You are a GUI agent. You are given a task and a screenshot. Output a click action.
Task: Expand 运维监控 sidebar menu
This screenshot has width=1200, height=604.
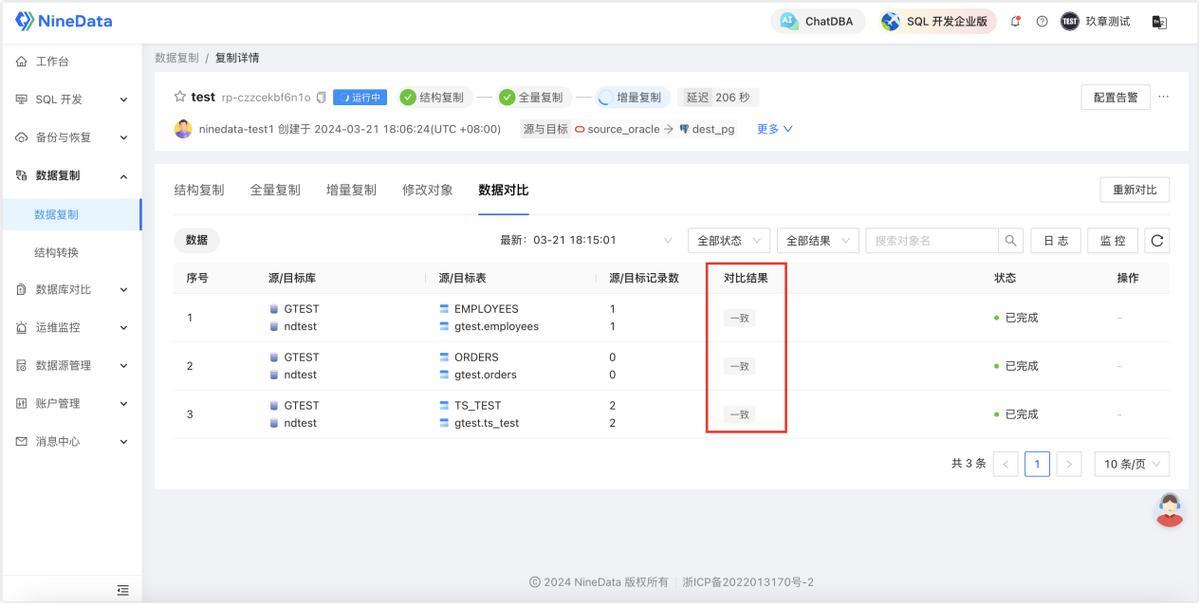pyautogui.click(x=71, y=327)
